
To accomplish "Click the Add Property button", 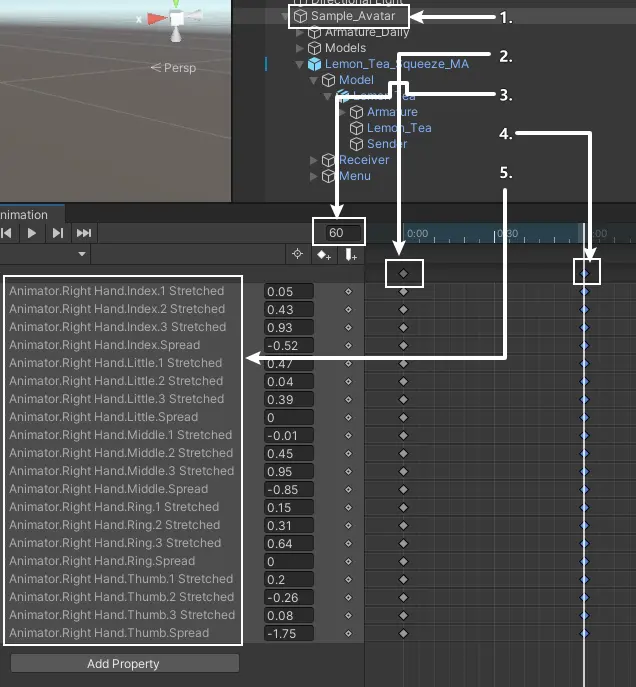I will pos(124,664).
